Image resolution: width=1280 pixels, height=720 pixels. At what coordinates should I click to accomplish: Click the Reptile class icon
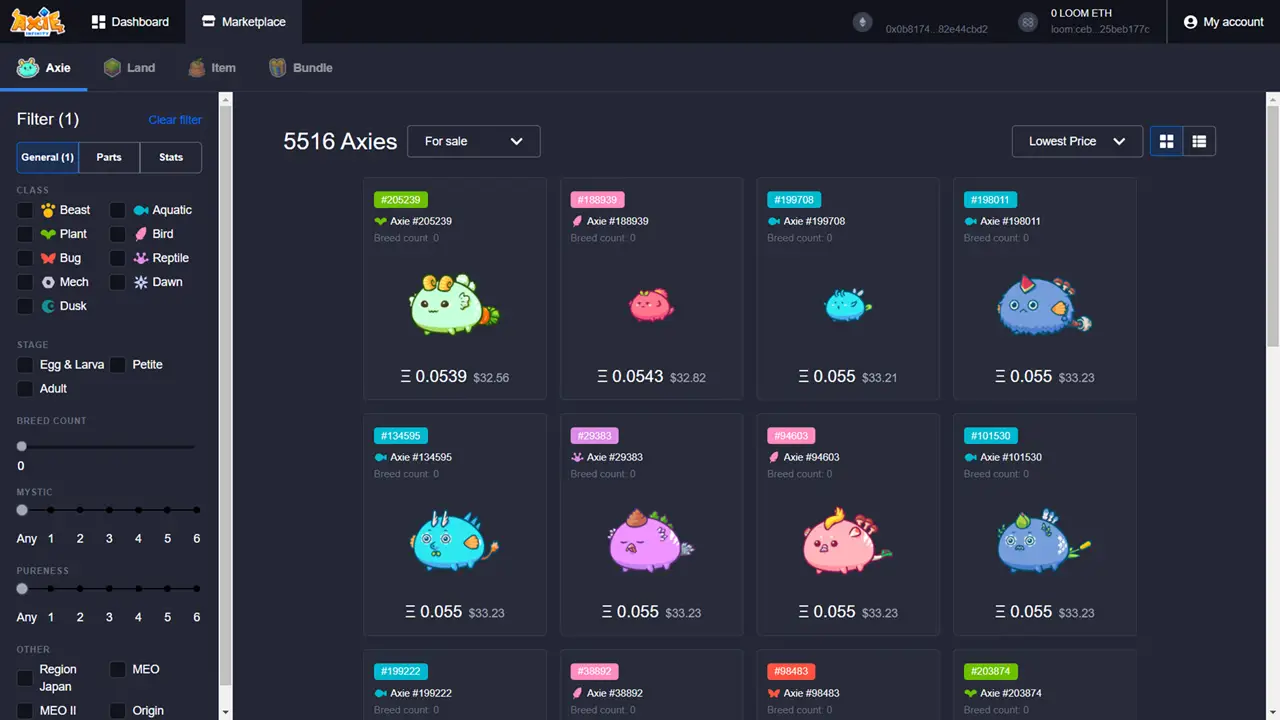141,258
